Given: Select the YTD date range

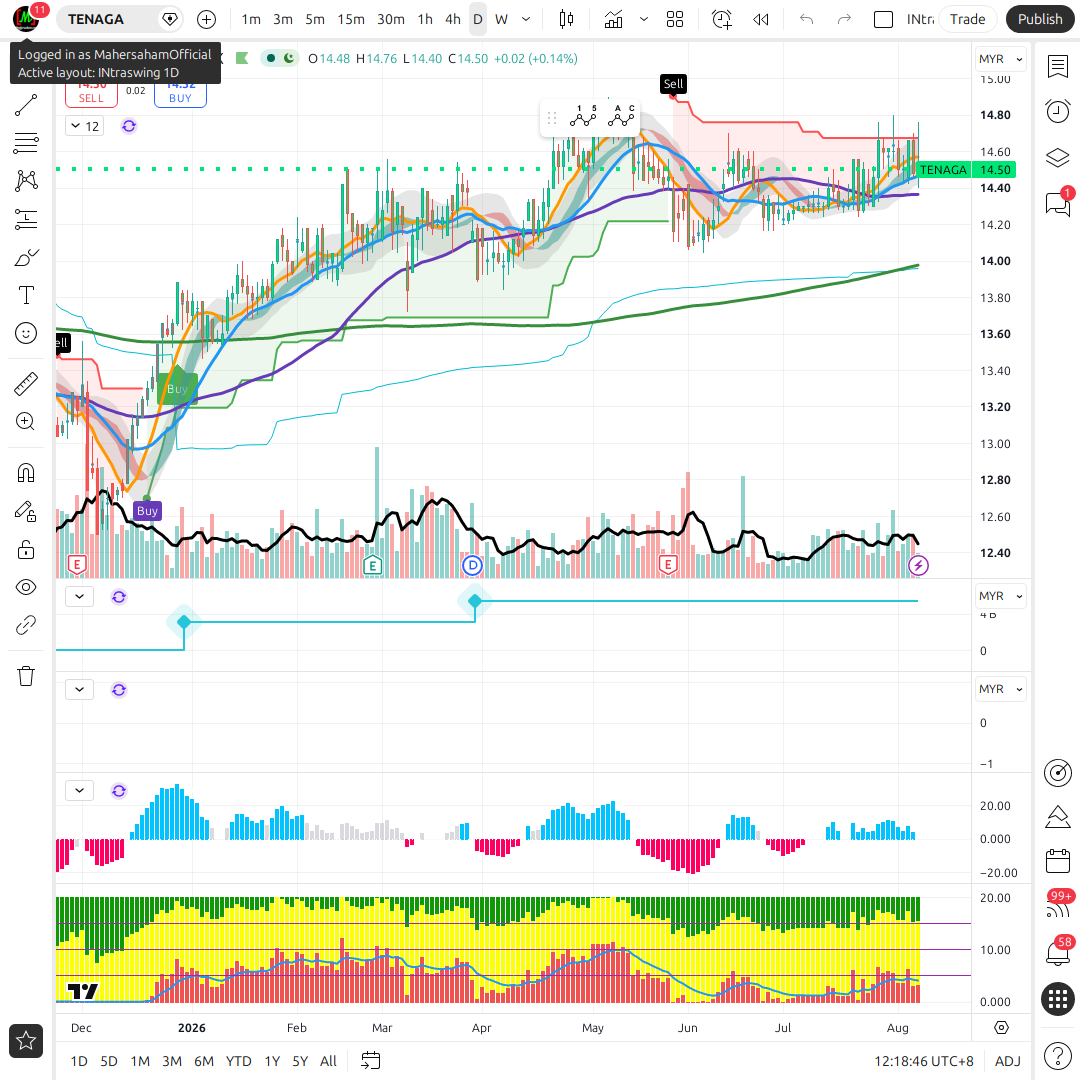Looking at the screenshot, I should [x=238, y=1061].
